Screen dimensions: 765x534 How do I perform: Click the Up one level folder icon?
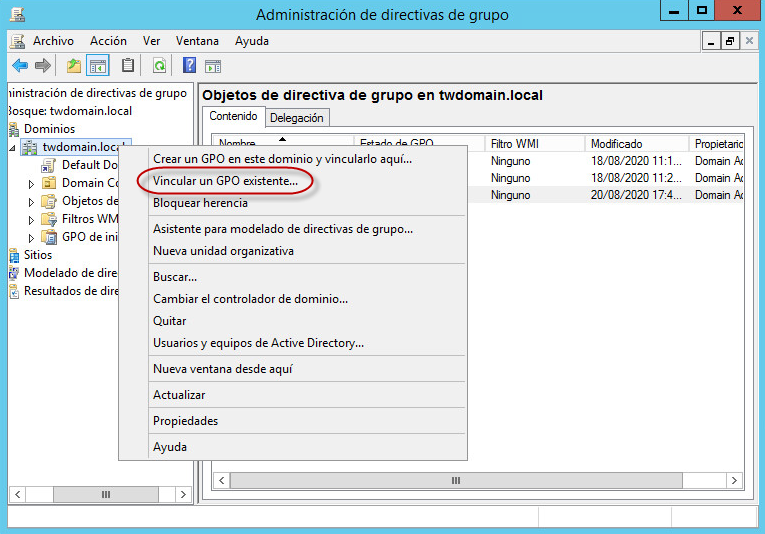click(73, 66)
